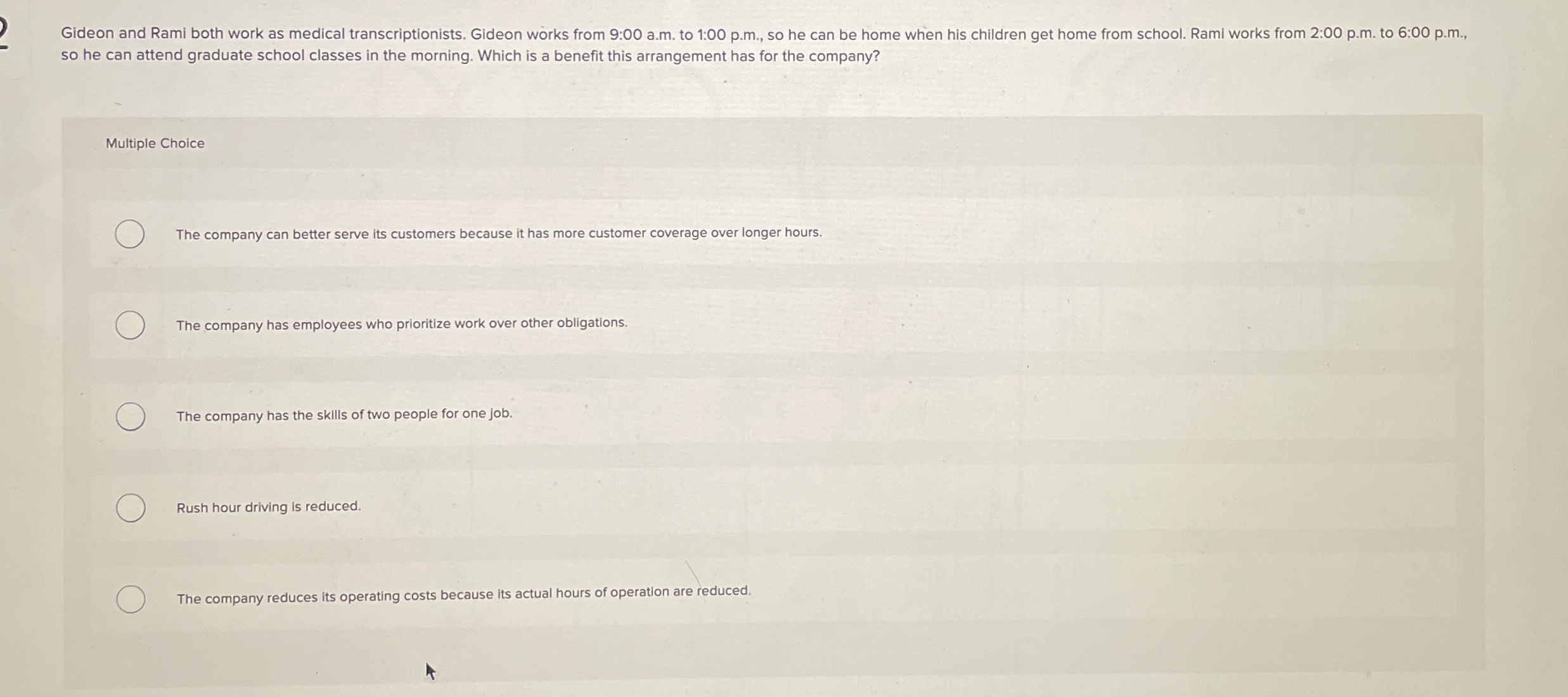Click the prioritize work over obligations answer
The width and height of the screenshot is (1568, 697).
401,324
